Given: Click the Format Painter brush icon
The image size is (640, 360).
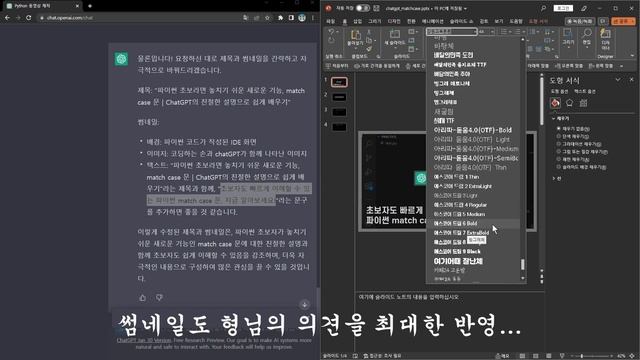Looking at the screenshot, I should click(x=369, y=49).
